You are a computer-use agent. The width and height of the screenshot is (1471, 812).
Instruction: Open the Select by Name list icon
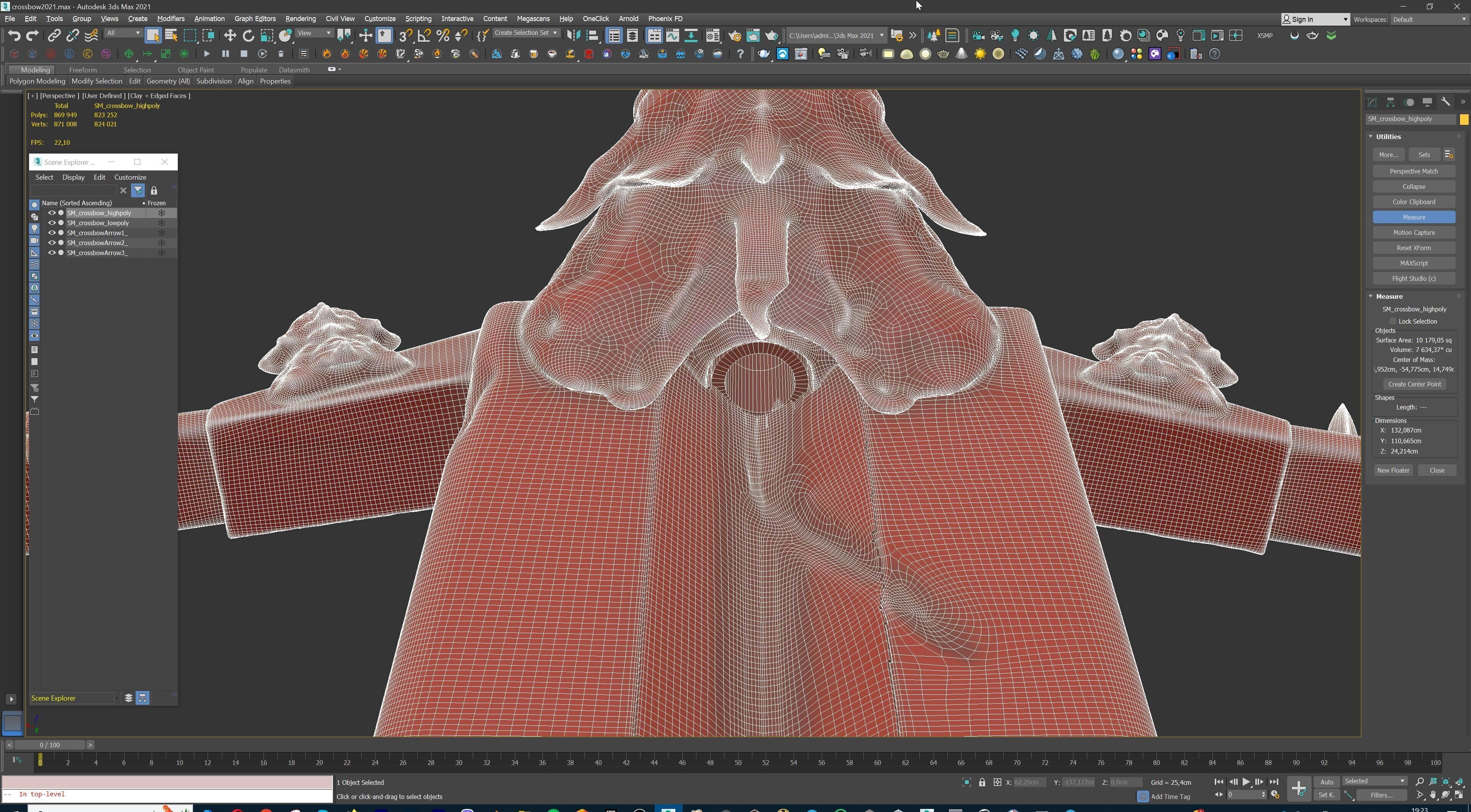pyautogui.click(x=171, y=35)
